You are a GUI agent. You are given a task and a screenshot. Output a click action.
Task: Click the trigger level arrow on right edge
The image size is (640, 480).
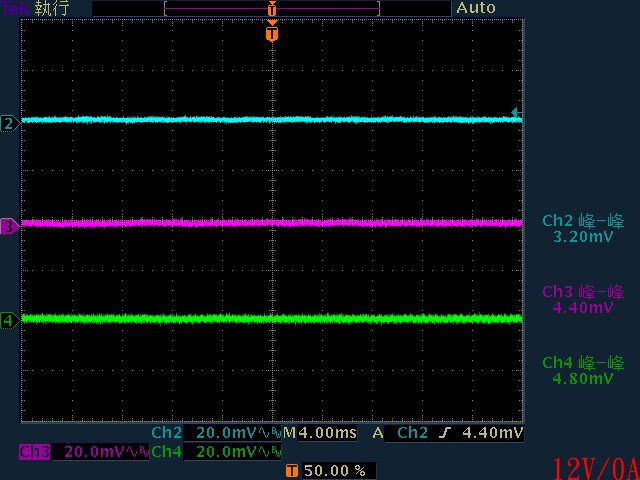point(515,113)
